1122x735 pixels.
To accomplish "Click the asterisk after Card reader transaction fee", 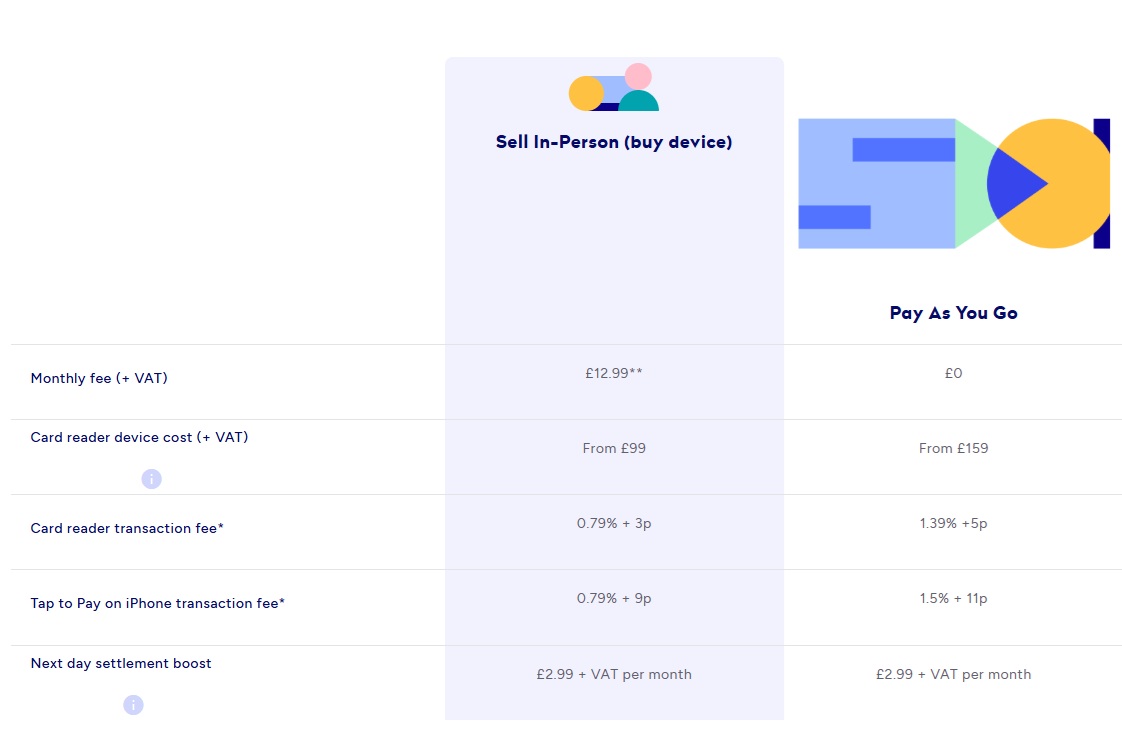I will coord(219,526).
